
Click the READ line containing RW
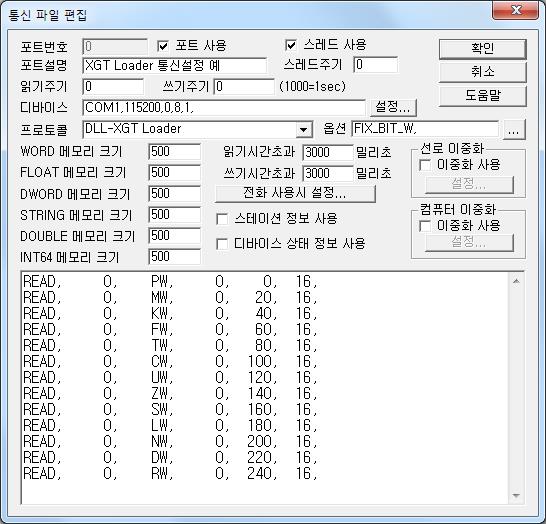(x=170, y=474)
